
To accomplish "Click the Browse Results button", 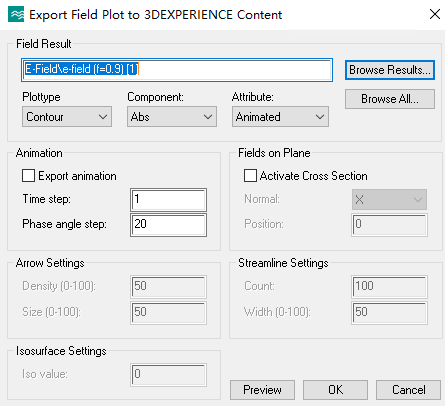I will pyautogui.click(x=390, y=70).
